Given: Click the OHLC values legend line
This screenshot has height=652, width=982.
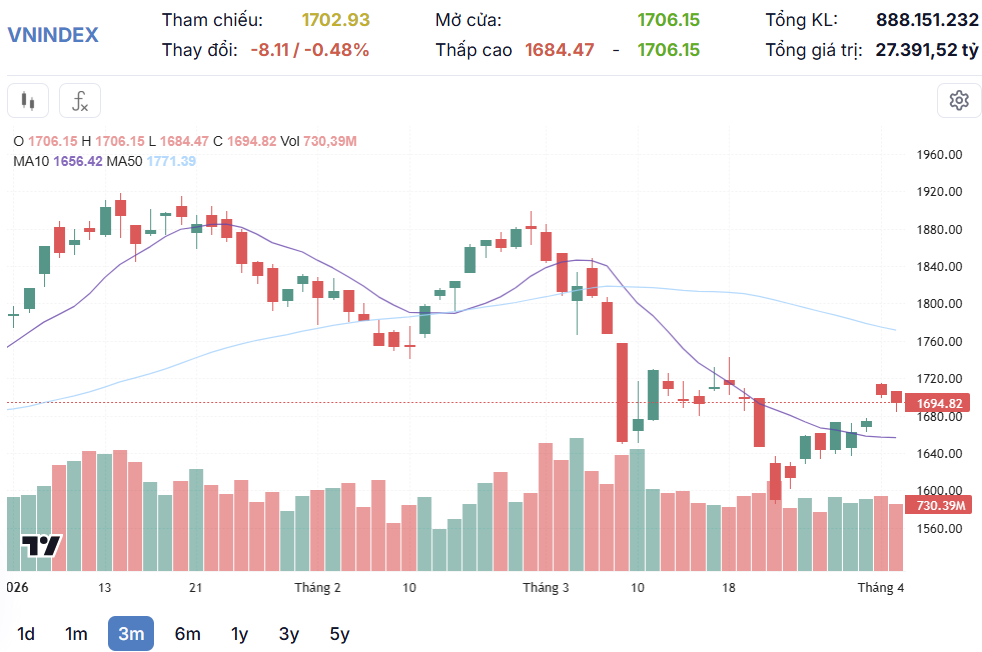Looking at the screenshot, I should tap(185, 142).
